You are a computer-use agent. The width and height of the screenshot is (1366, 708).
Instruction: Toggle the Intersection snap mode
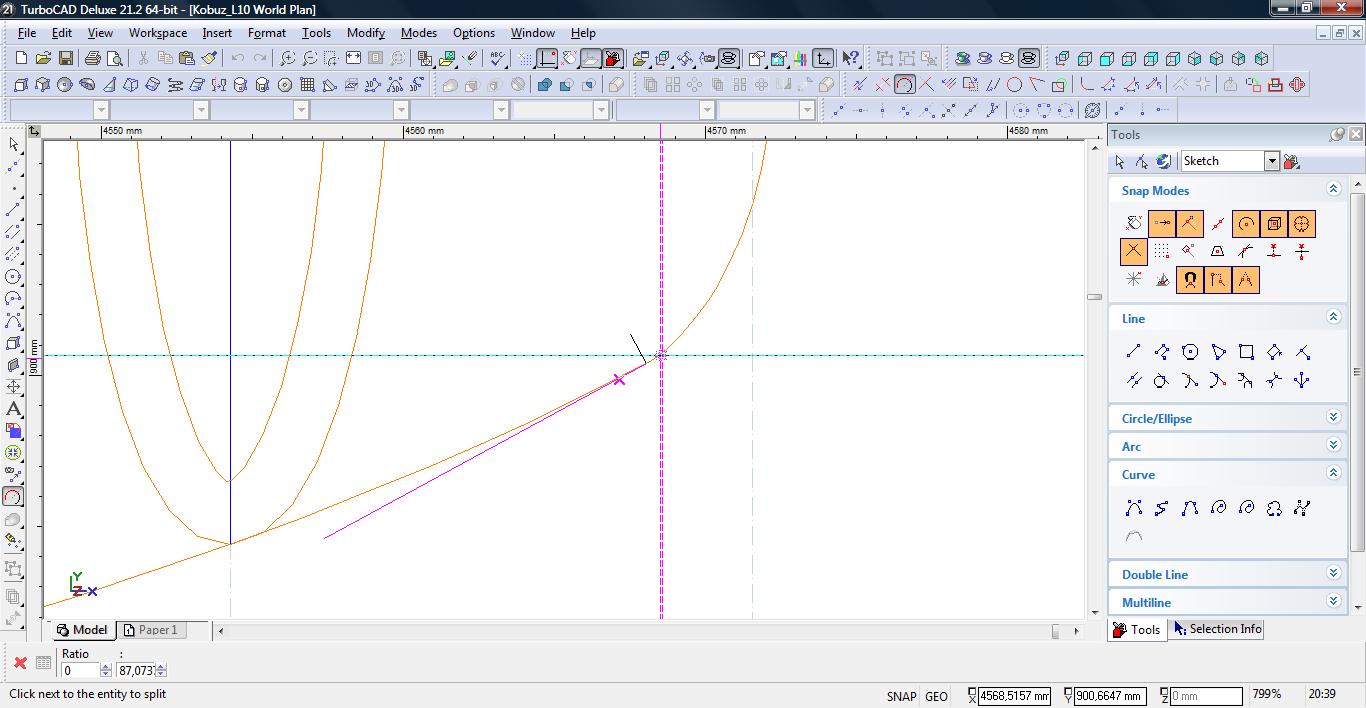(1134, 251)
